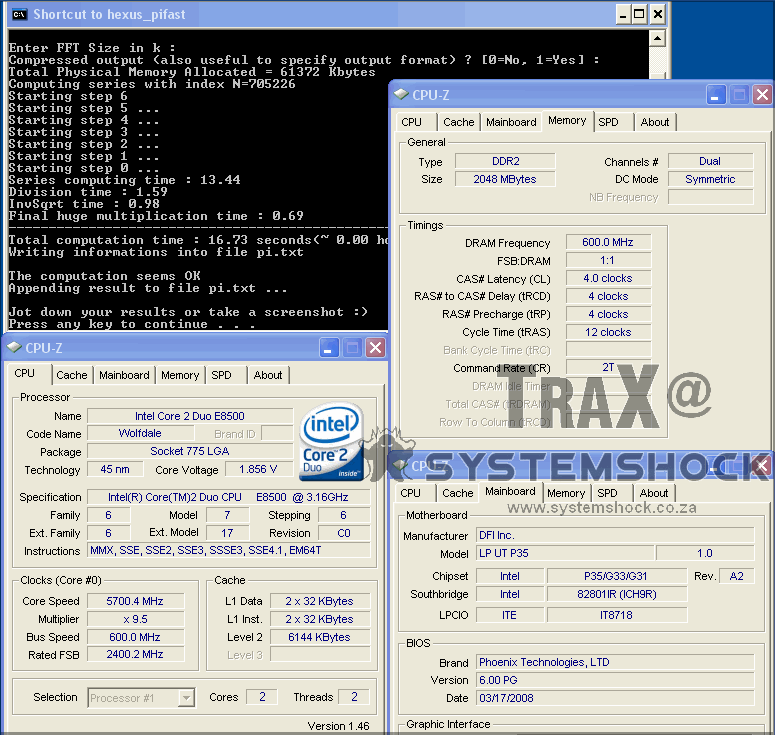775x735 pixels.
Task: Select active Memory tab in top CPU-Z window
Action: [567, 121]
